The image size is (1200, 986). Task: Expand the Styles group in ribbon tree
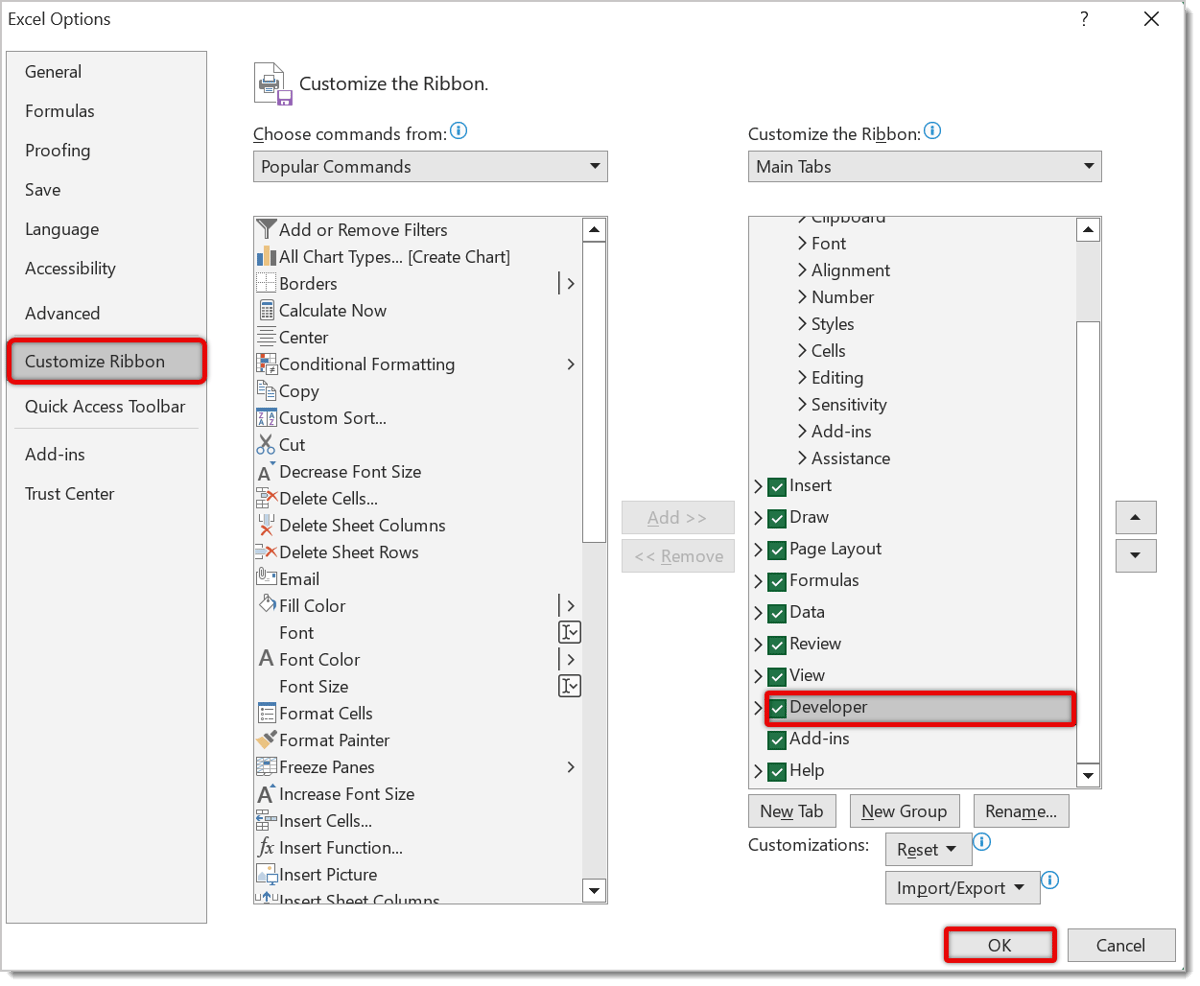pyautogui.click(x=803, y=325)
